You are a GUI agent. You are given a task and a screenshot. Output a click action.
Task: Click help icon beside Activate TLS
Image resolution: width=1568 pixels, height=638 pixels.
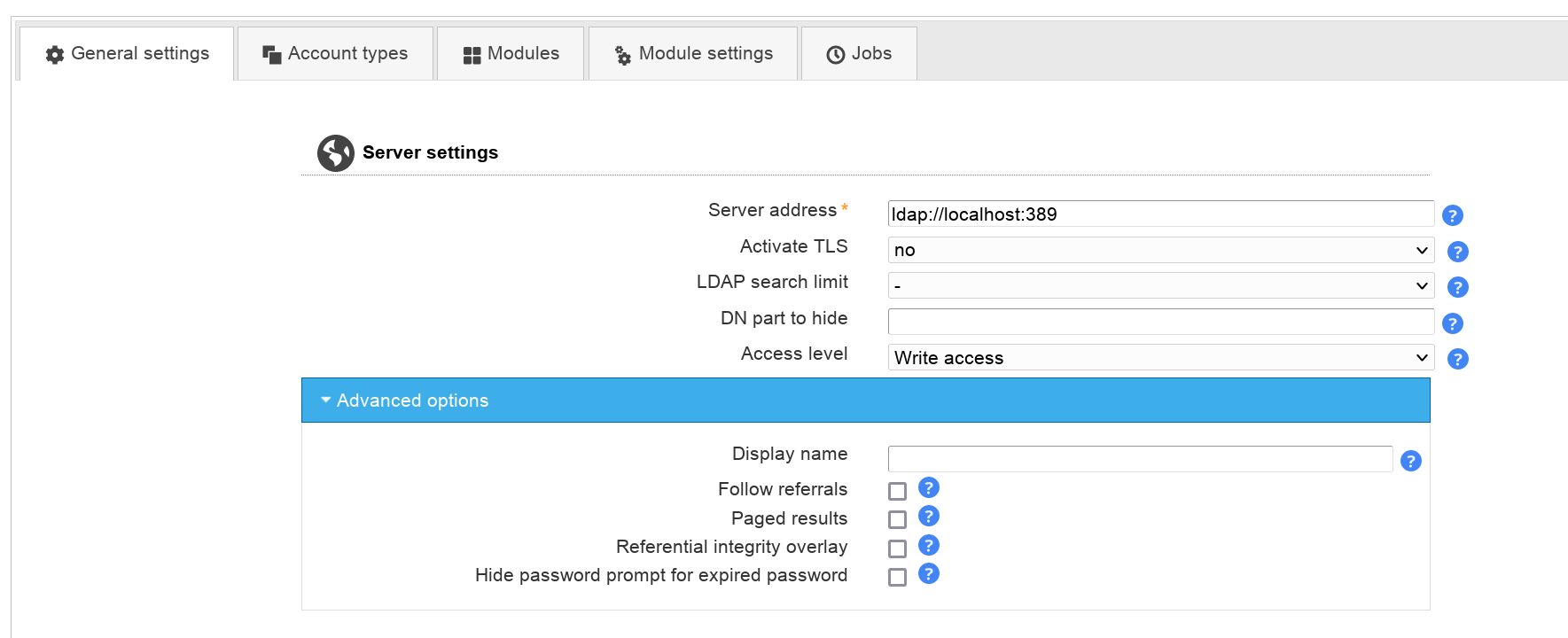[1457, 252]
